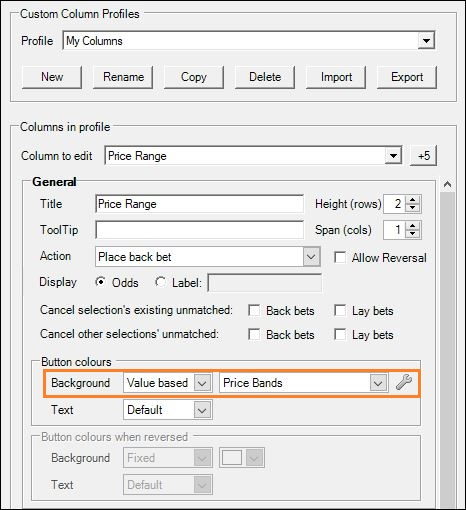Viewport: 466px width, 510px height.
Task: Click into the ToolTip text field
Action: click(x=200, y=230)
